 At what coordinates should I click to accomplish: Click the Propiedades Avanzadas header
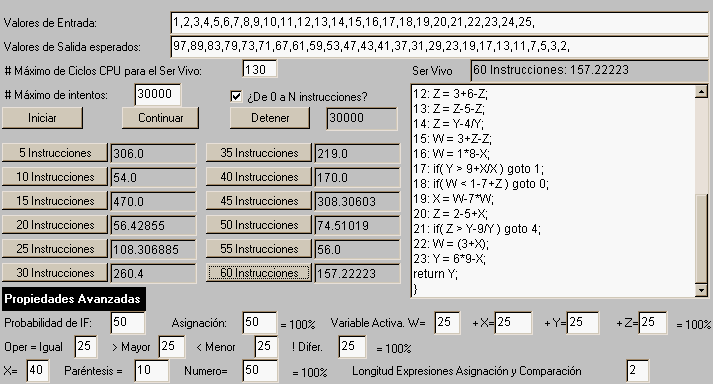(x=74, y=299)
